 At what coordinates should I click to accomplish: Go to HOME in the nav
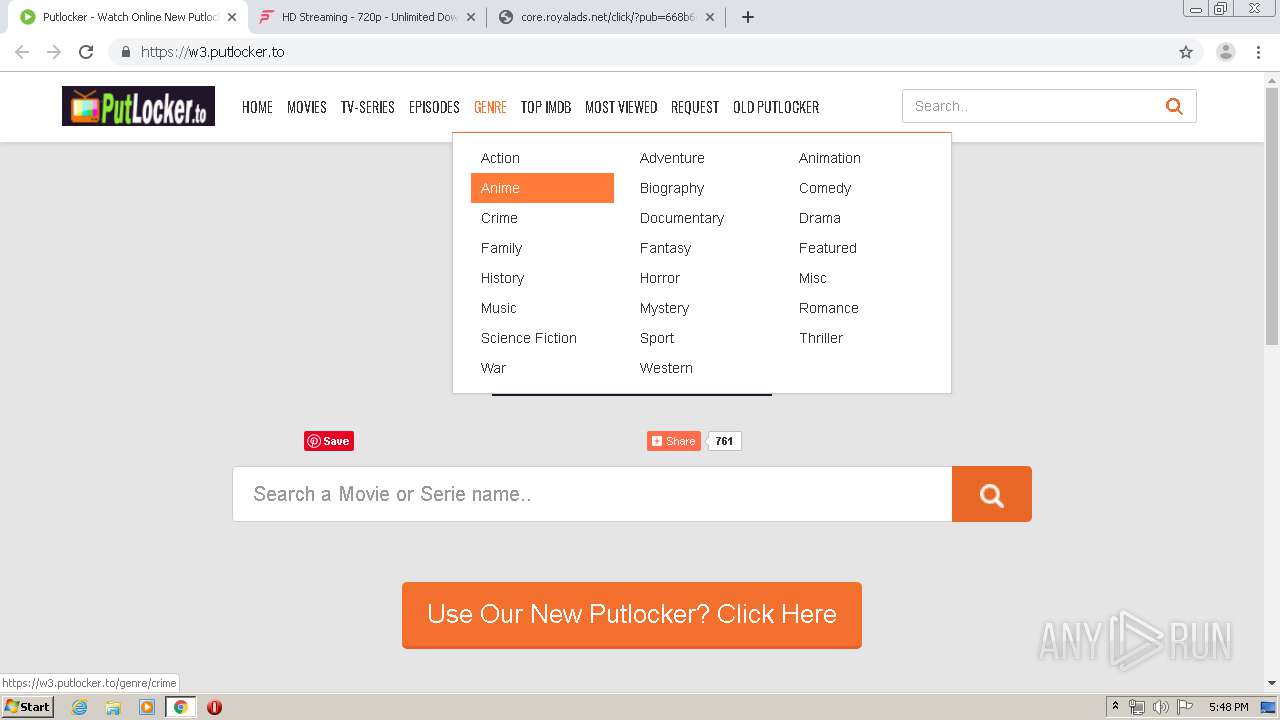pos(257,107)
